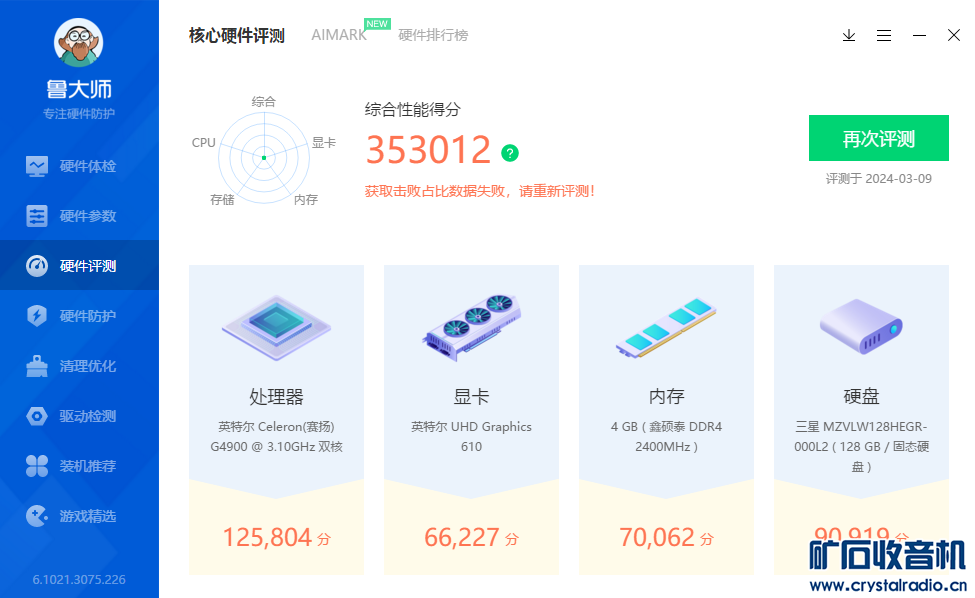Screen dimensions: 975x598
Task: Minimize the window
Action: coord(919,35)
